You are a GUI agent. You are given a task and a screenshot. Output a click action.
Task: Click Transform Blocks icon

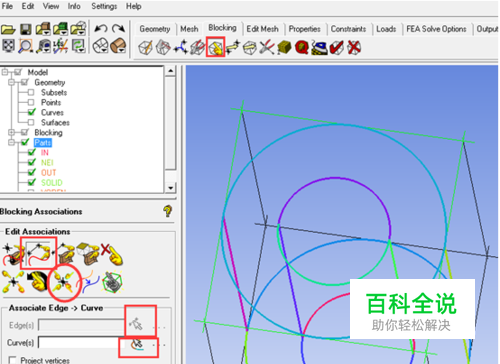tap(250, 48)
